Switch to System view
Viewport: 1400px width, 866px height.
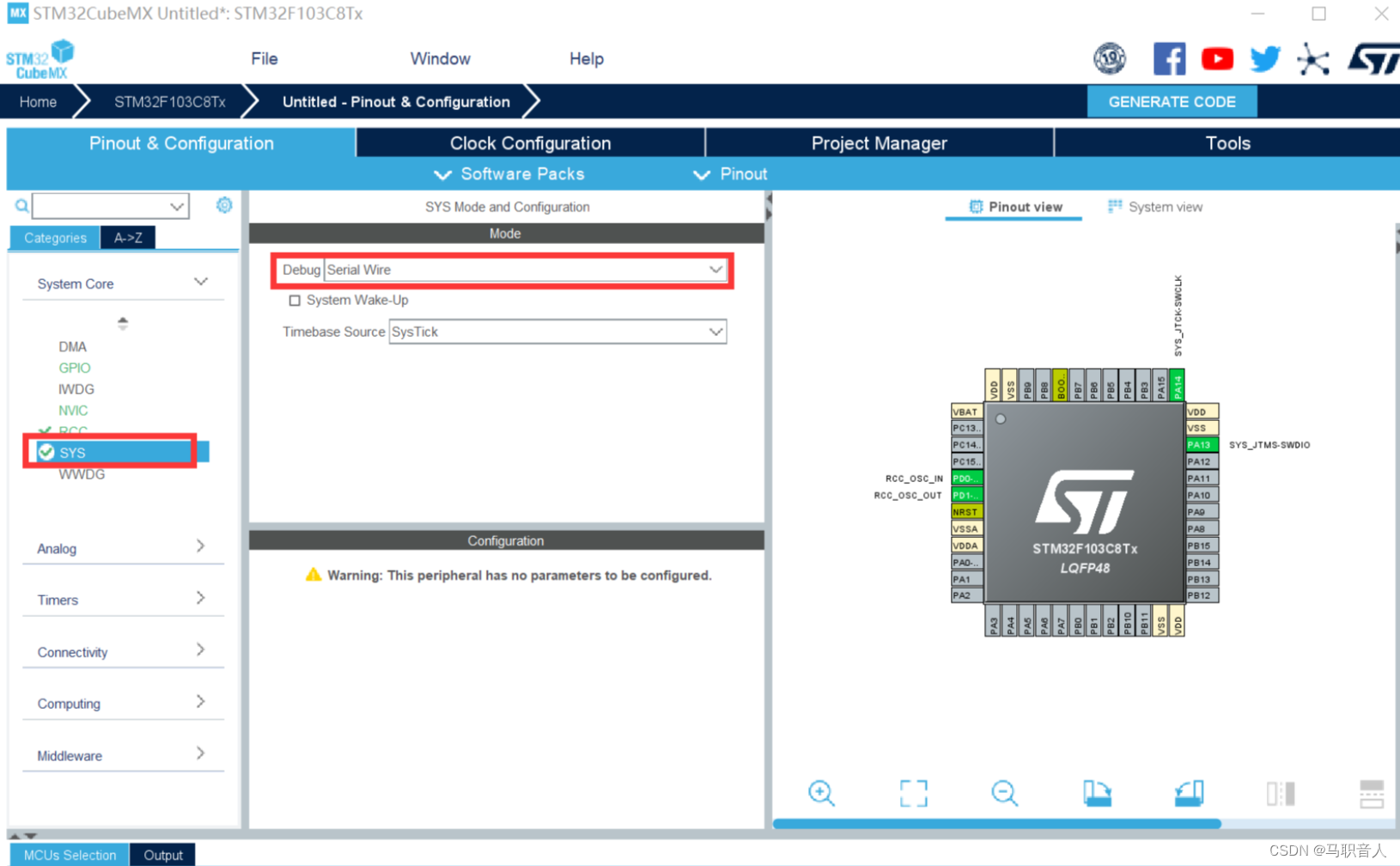point(1155,207)
